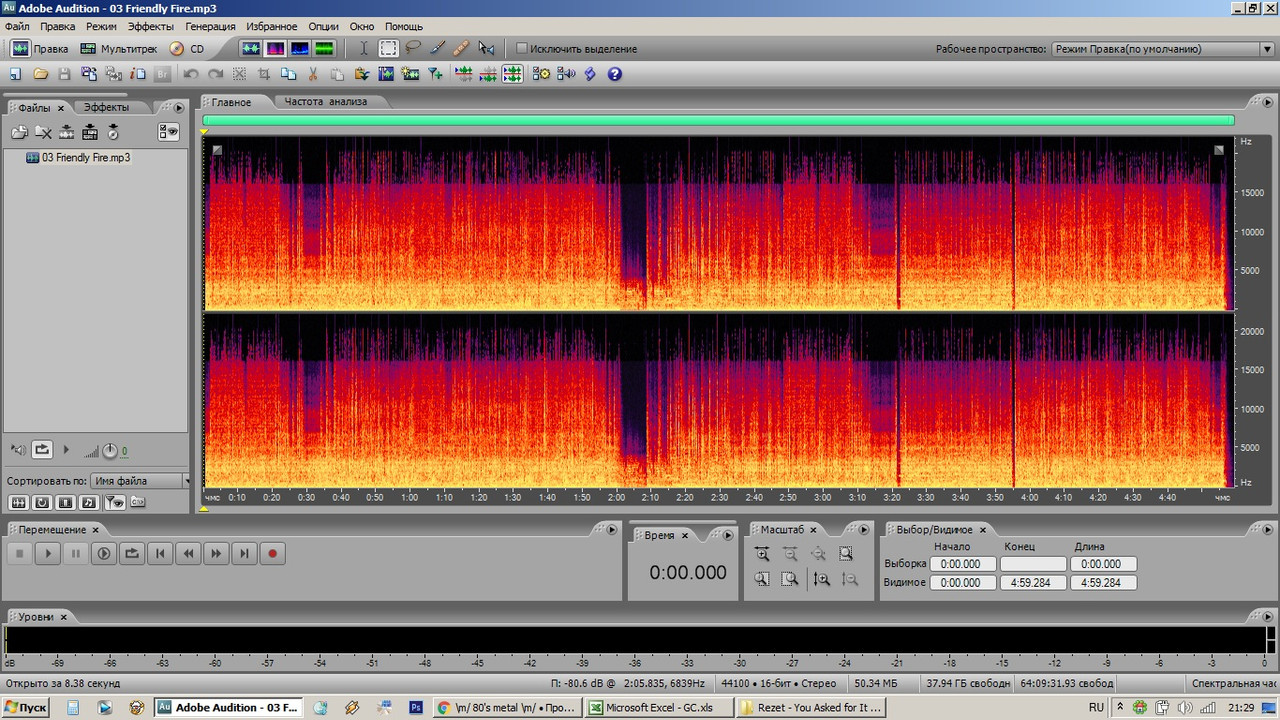The height and width of the screenshot is (720, 1280).
Task: Toggle loop playback in transport panel
Action: click(132, 553)
